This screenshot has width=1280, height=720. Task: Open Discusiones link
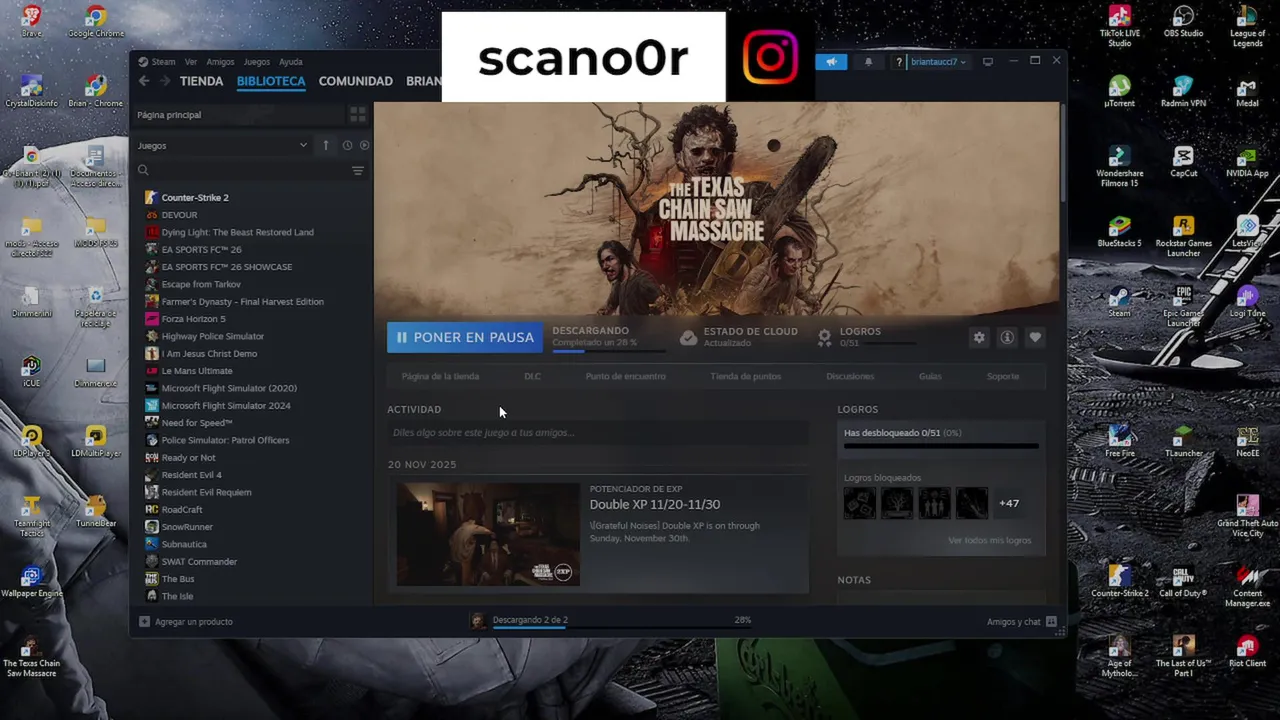pyautogui.click(x=850, y=377)
